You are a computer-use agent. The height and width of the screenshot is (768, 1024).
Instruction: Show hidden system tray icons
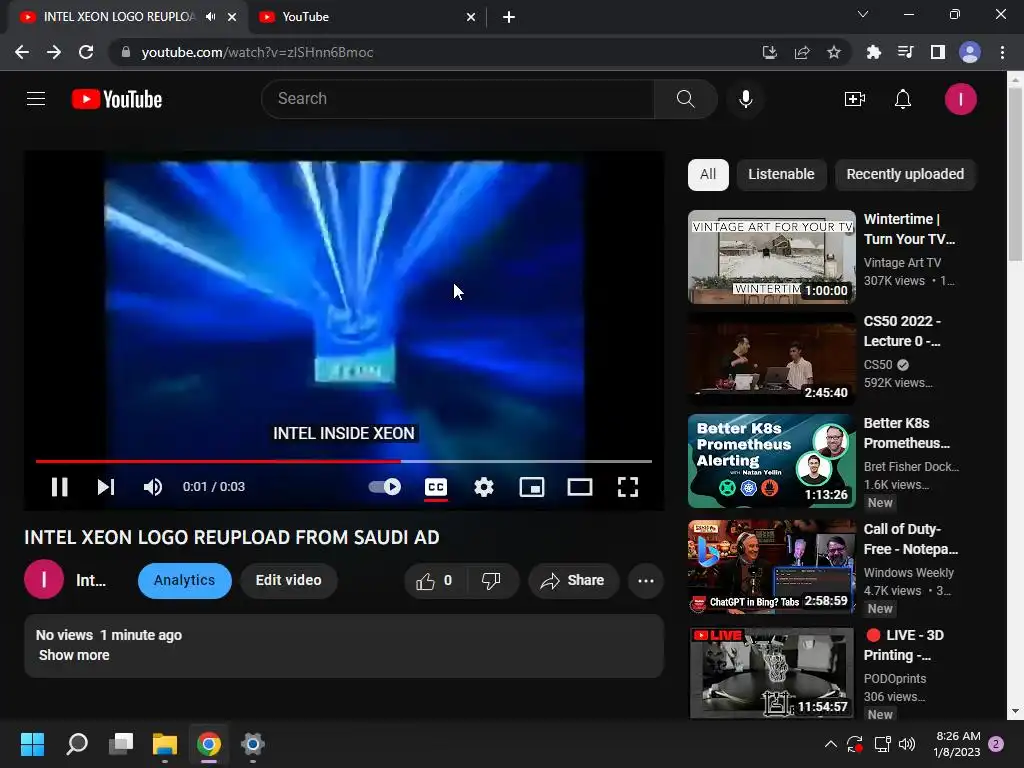coord(831,744)
